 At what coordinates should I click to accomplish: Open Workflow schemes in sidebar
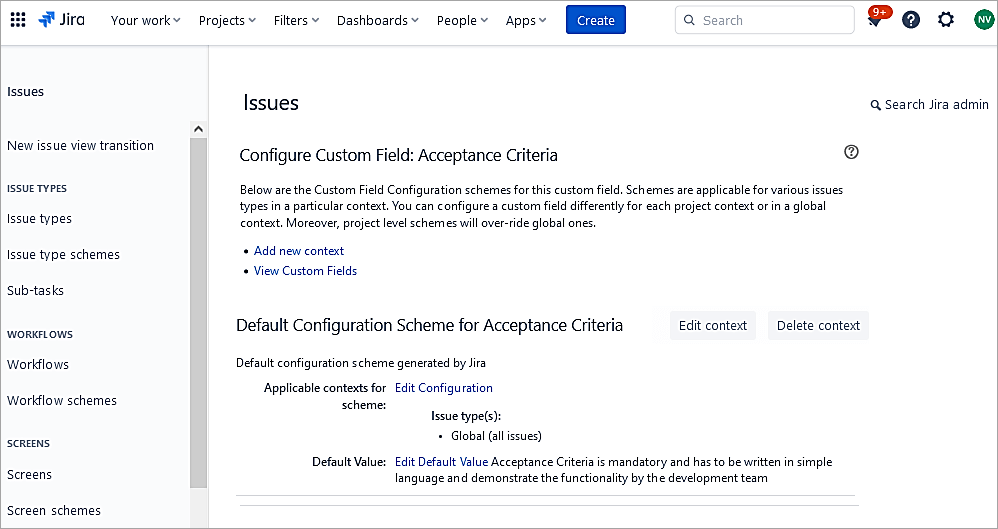pyautogui.click(x=62, y=401)
